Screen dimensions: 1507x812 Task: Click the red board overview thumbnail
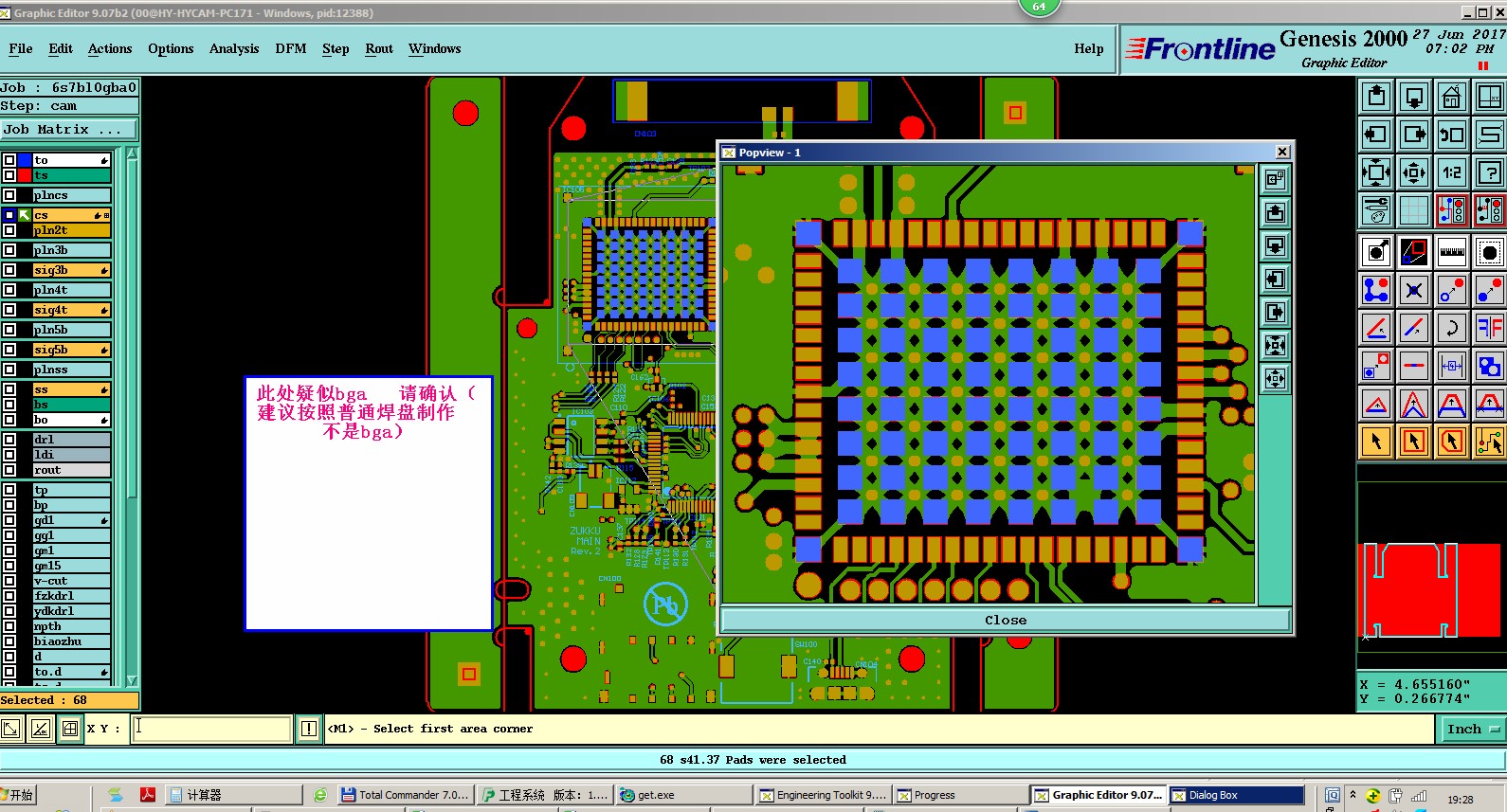click(1429, 589)
